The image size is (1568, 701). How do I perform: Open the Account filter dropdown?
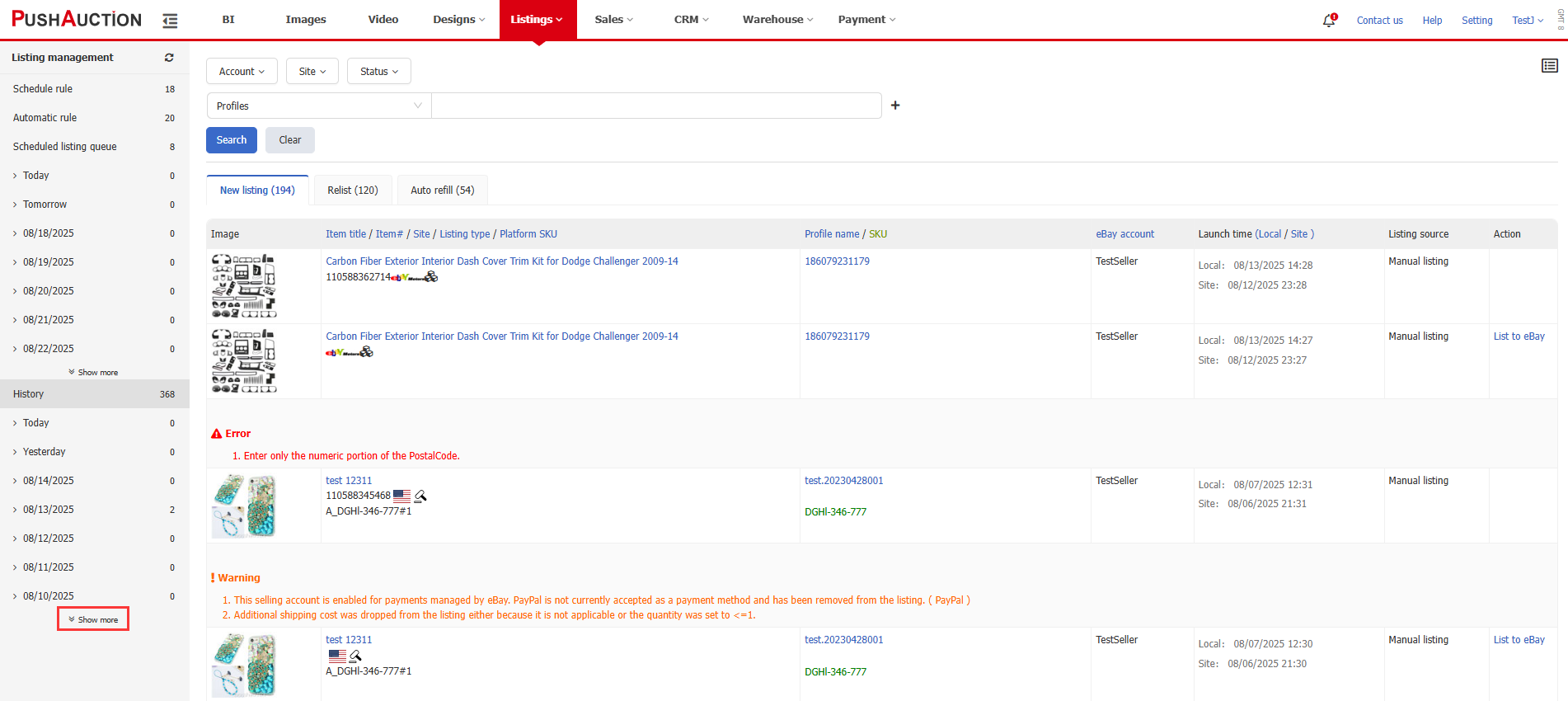(242, 72)
